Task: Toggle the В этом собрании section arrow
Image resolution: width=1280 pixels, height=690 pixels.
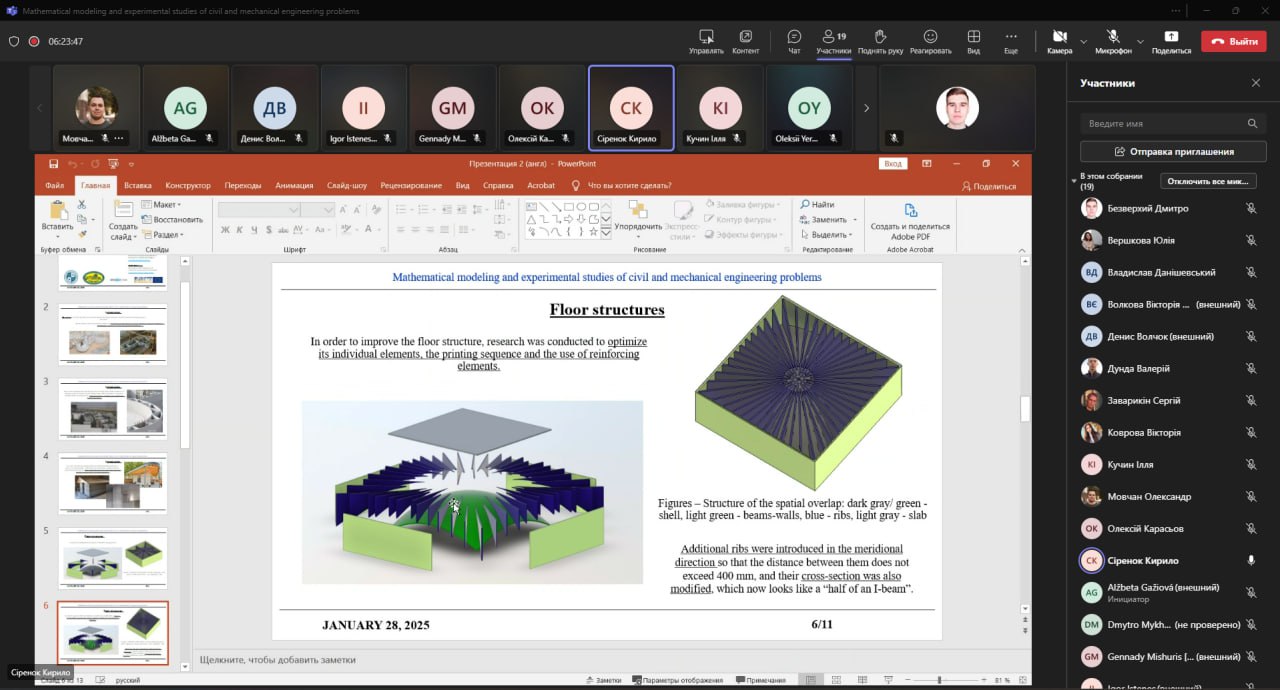Action: [x=1074, y=181]
